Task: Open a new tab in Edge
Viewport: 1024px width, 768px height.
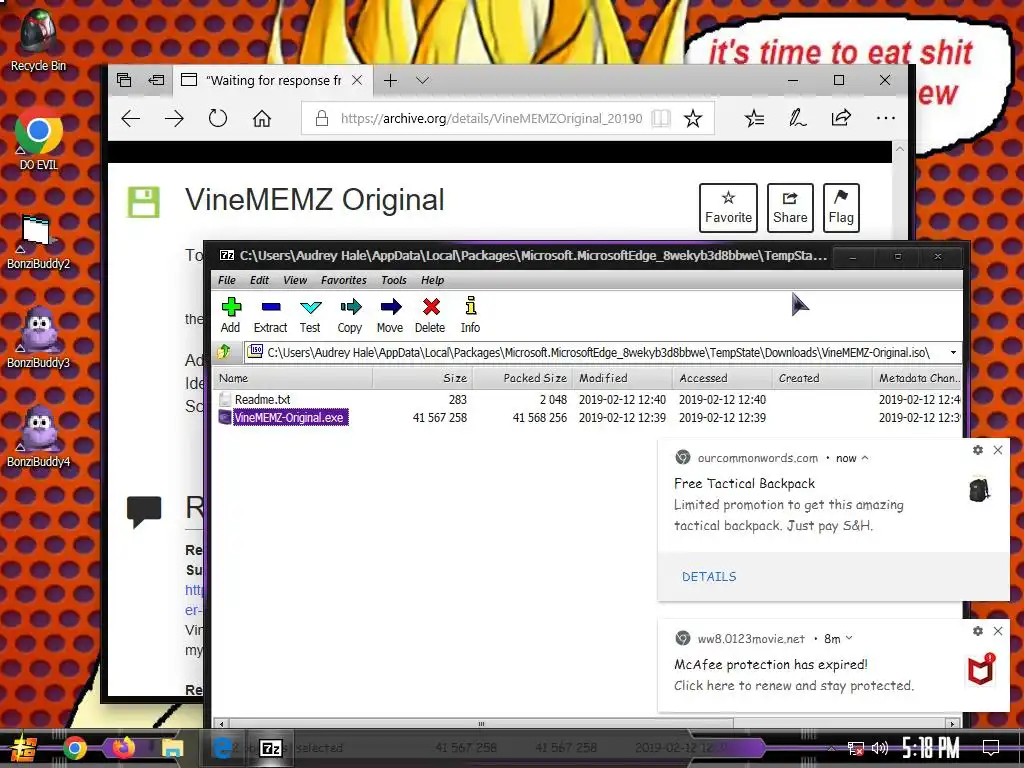Action: (391, 80)
